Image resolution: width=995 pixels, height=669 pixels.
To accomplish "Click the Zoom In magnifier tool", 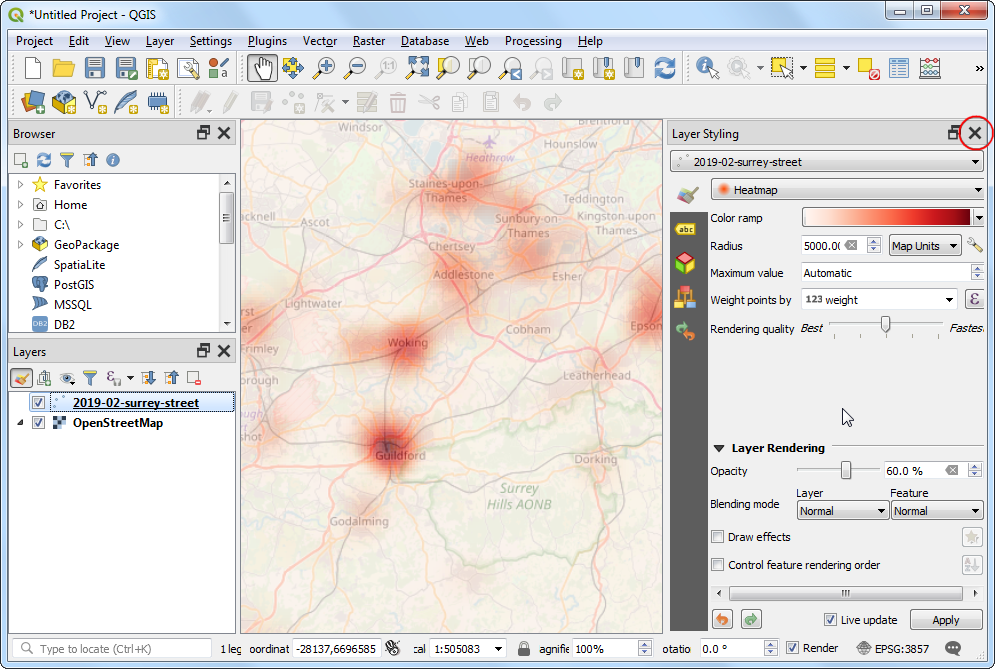I will [324, 68].
